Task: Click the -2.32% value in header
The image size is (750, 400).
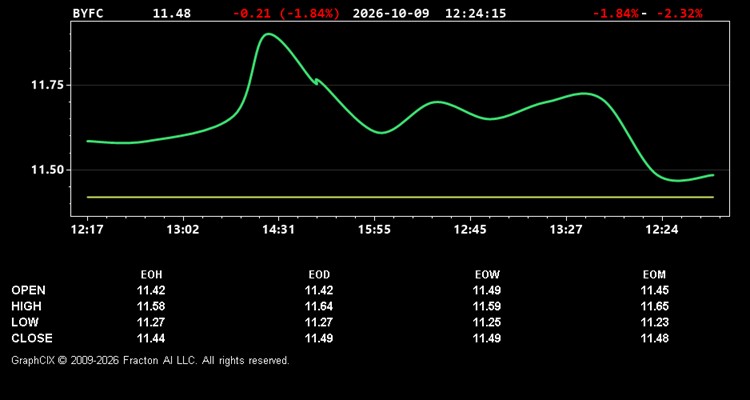Action: pyautogui.click(x=680, y=13)
